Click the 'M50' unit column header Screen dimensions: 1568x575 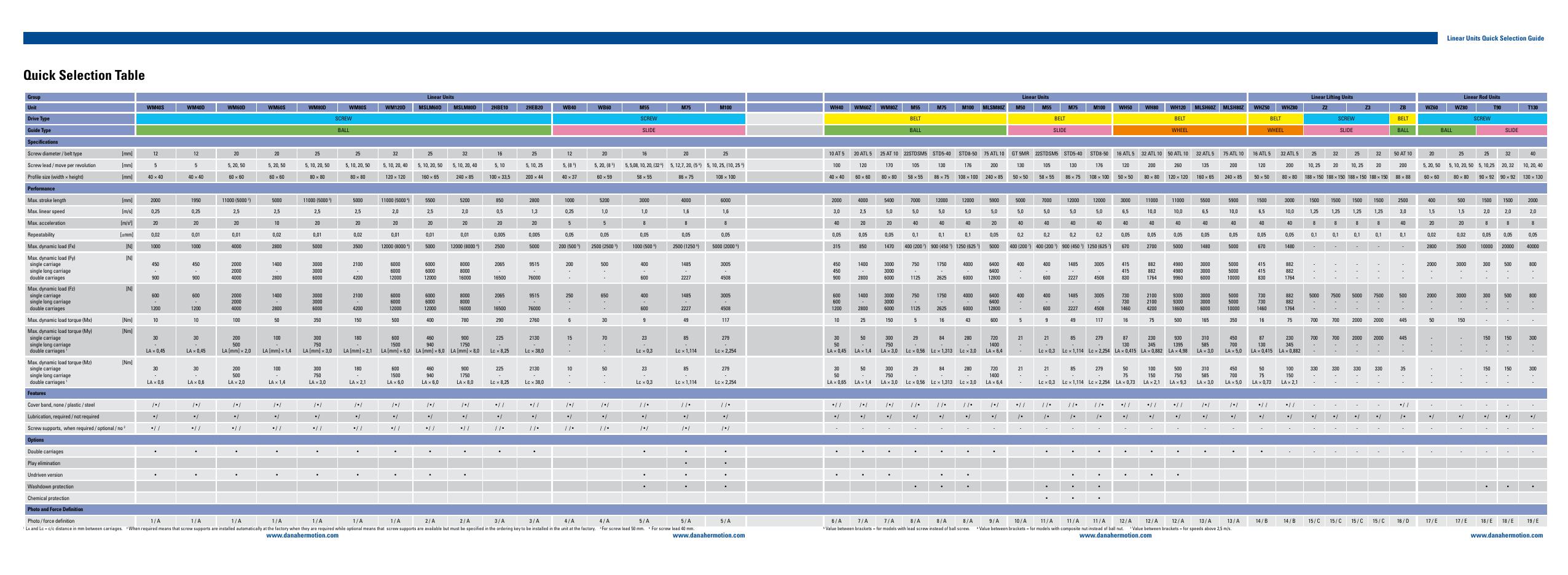click(1021, 108)
